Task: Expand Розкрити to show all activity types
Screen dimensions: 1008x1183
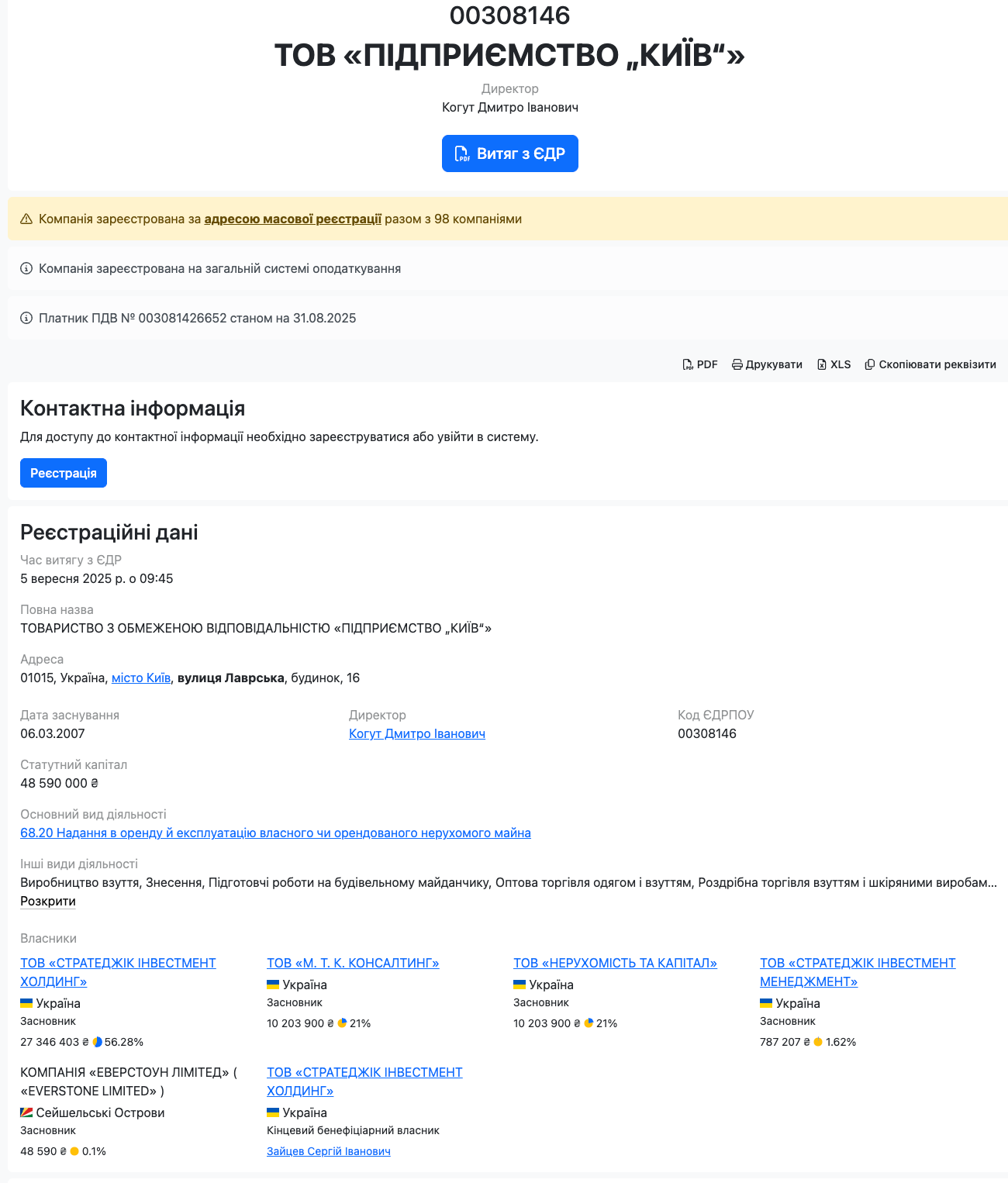Action: [47, 901]
